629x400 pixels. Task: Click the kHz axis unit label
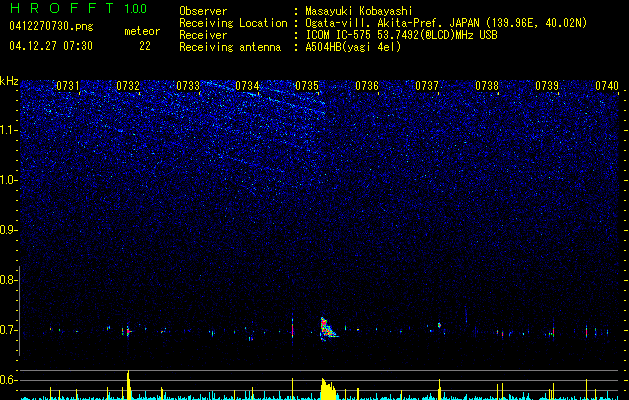[x=9, y=81]
